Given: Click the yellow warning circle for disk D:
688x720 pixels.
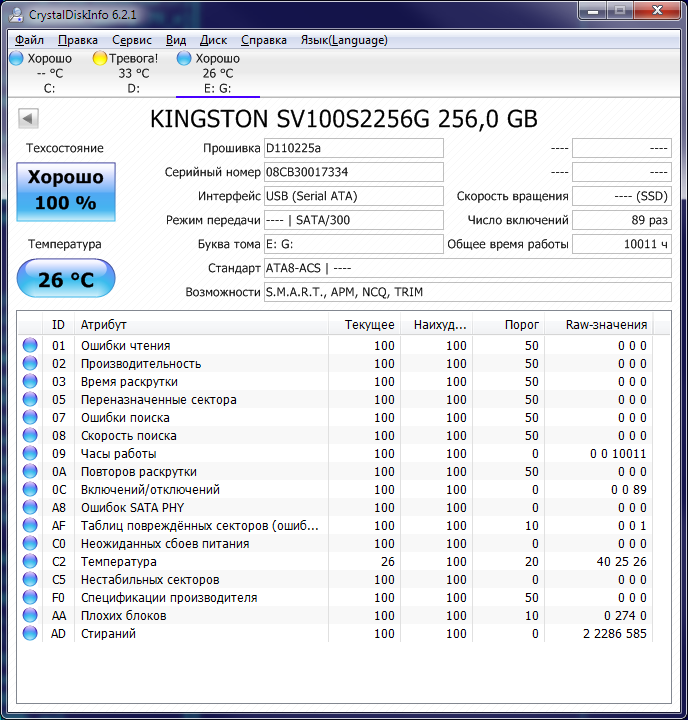Looking at the screenshot, I should (x=100, y=58).
